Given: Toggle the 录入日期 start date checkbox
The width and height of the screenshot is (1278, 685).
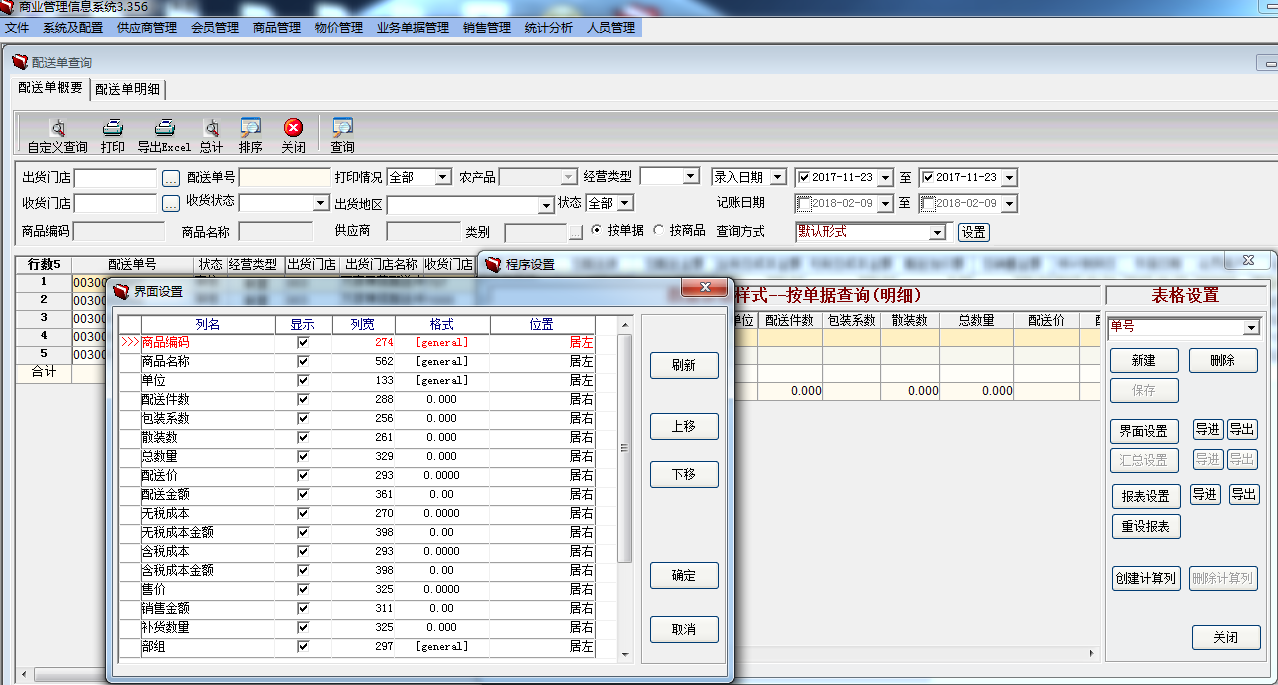Looking at the screenshot, I should tap(804, 178).
